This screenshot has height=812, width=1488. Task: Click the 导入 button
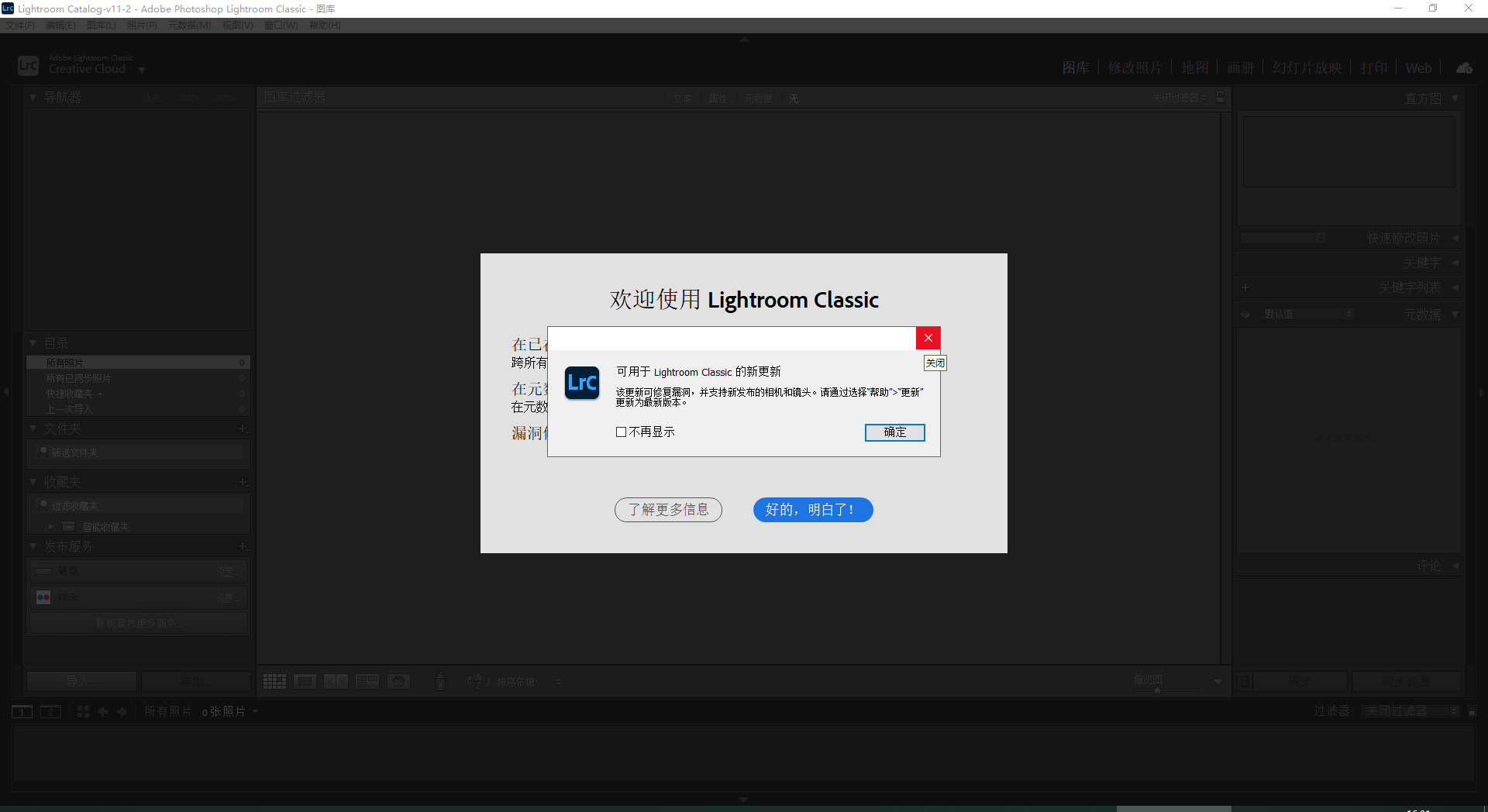(82, 682)
